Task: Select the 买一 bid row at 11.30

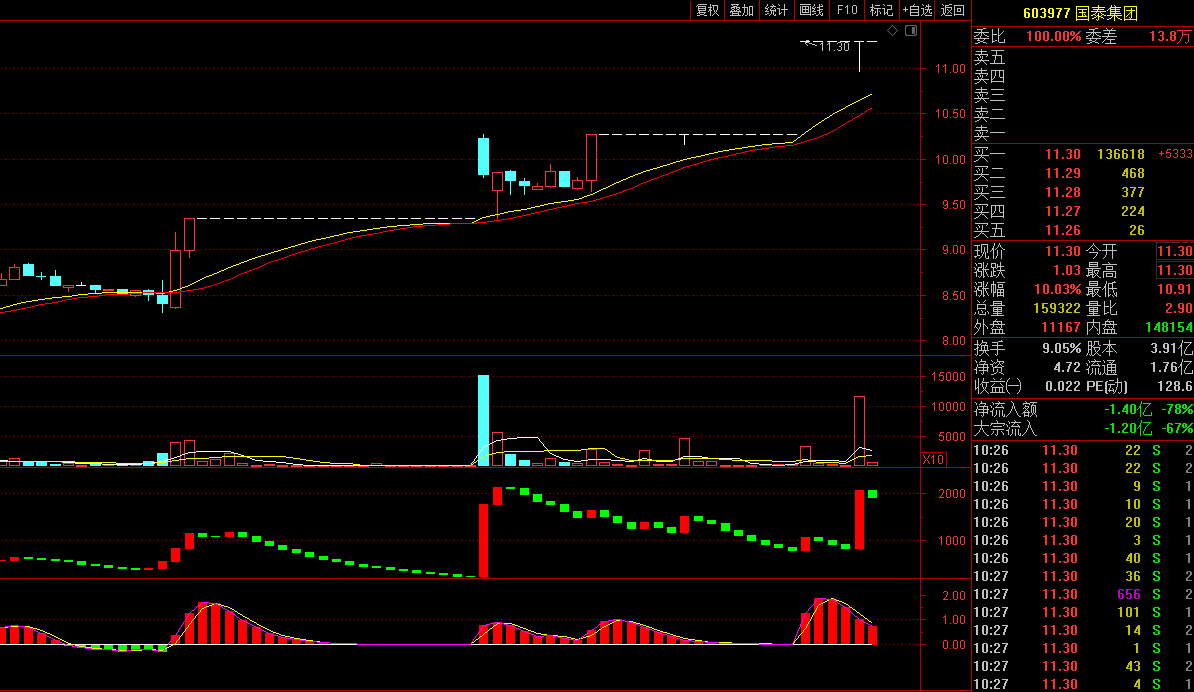Action: tap(1083, 154)
